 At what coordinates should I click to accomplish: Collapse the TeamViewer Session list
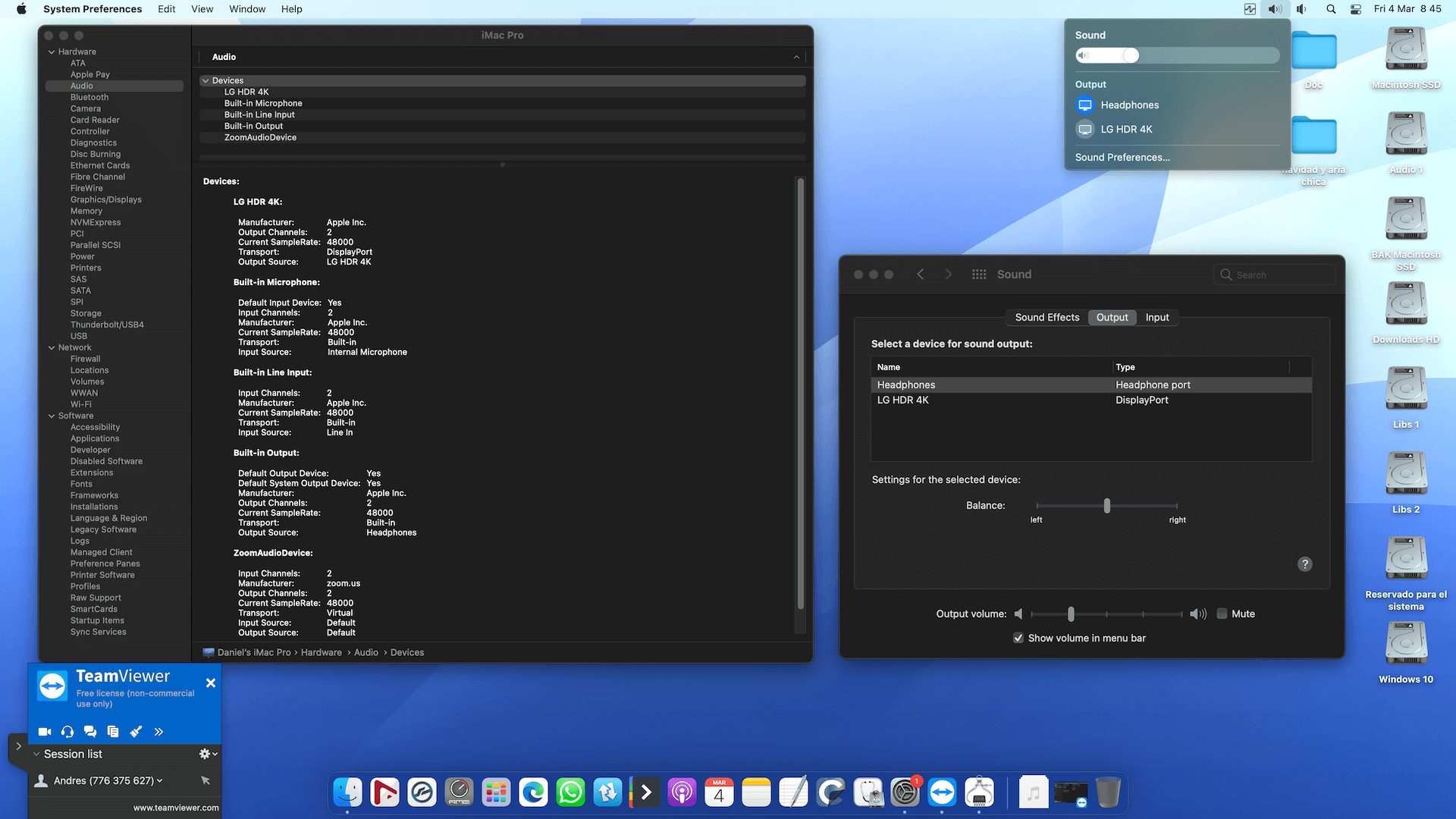(36, 755)
